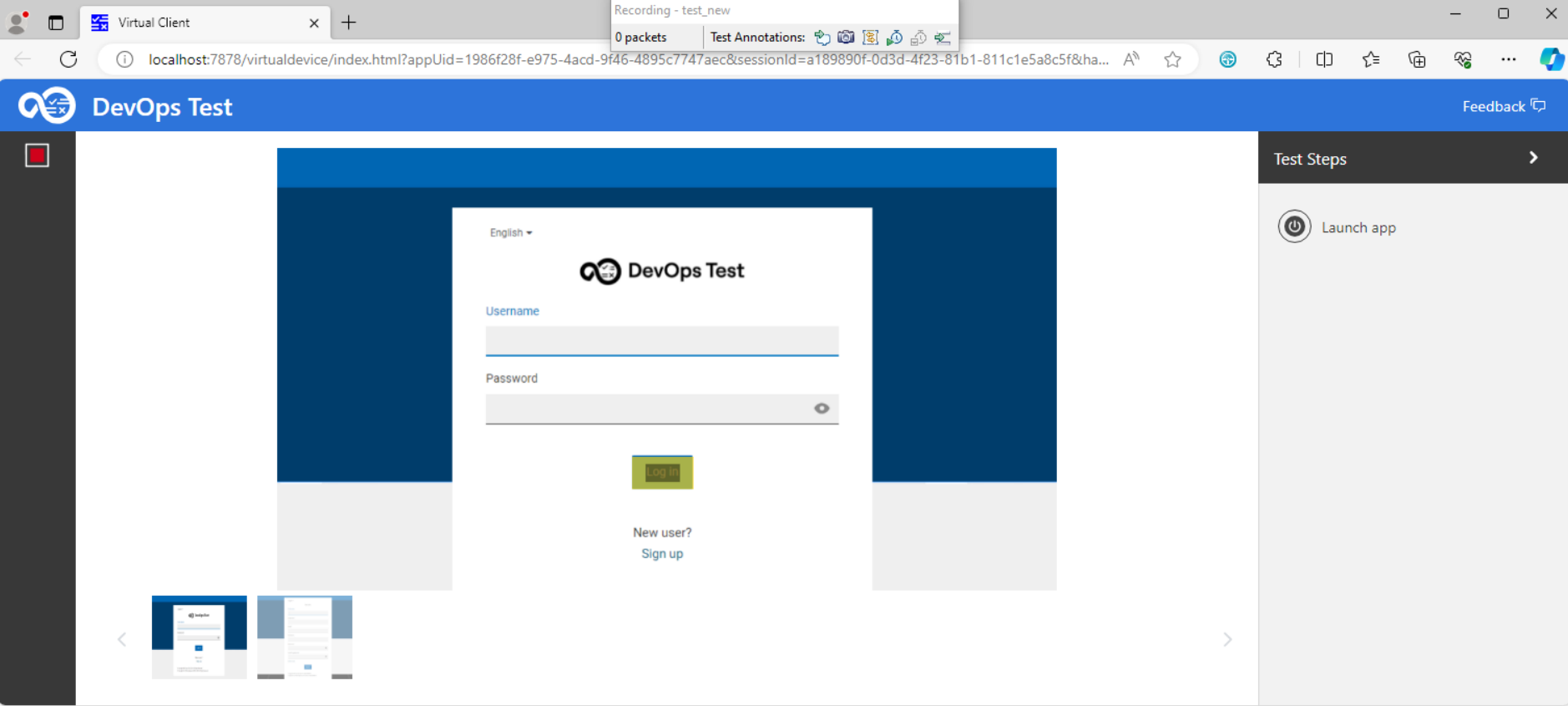Switch to the Virtual Client tab
The height and width of the screenshot is (706, 1568).
pyautogui.click(x=205, y=23)
